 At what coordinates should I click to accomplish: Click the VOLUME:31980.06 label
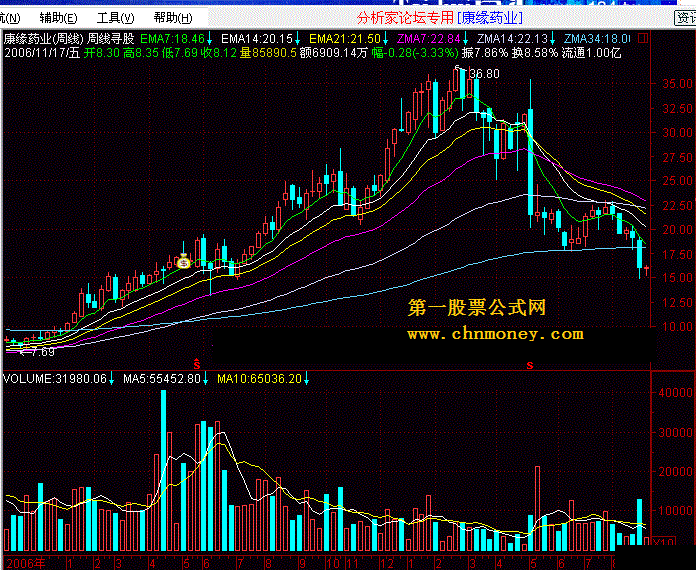[x=55, y=379]
